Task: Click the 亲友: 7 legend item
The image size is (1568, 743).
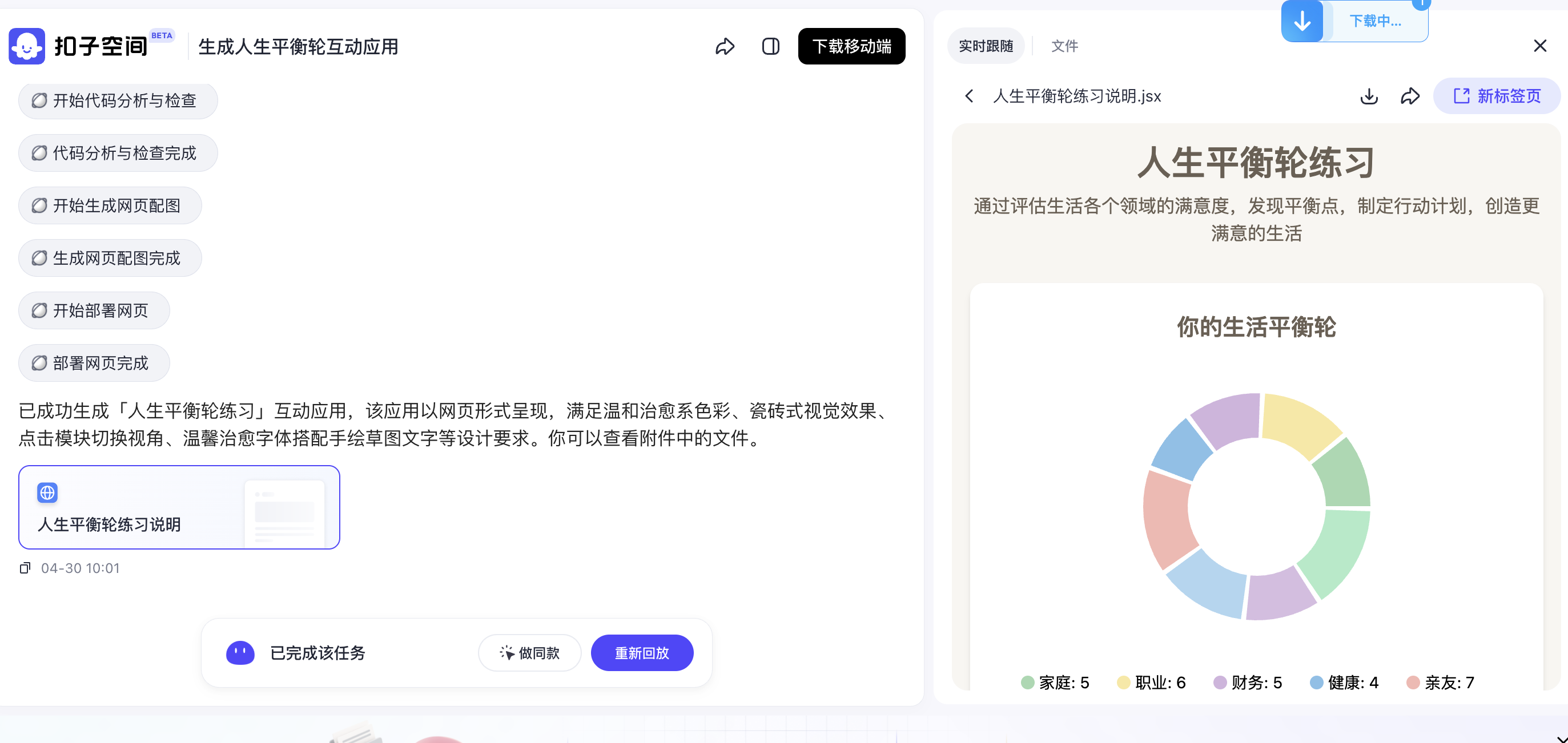Action: pos(1441,683)
